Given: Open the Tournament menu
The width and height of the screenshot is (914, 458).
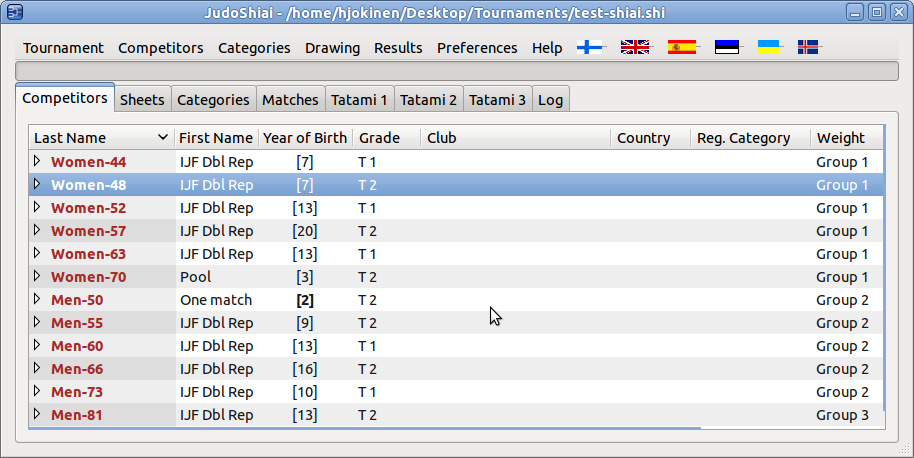Looking at the screenshot, I should pyautogui.click(x=63, y=48).
